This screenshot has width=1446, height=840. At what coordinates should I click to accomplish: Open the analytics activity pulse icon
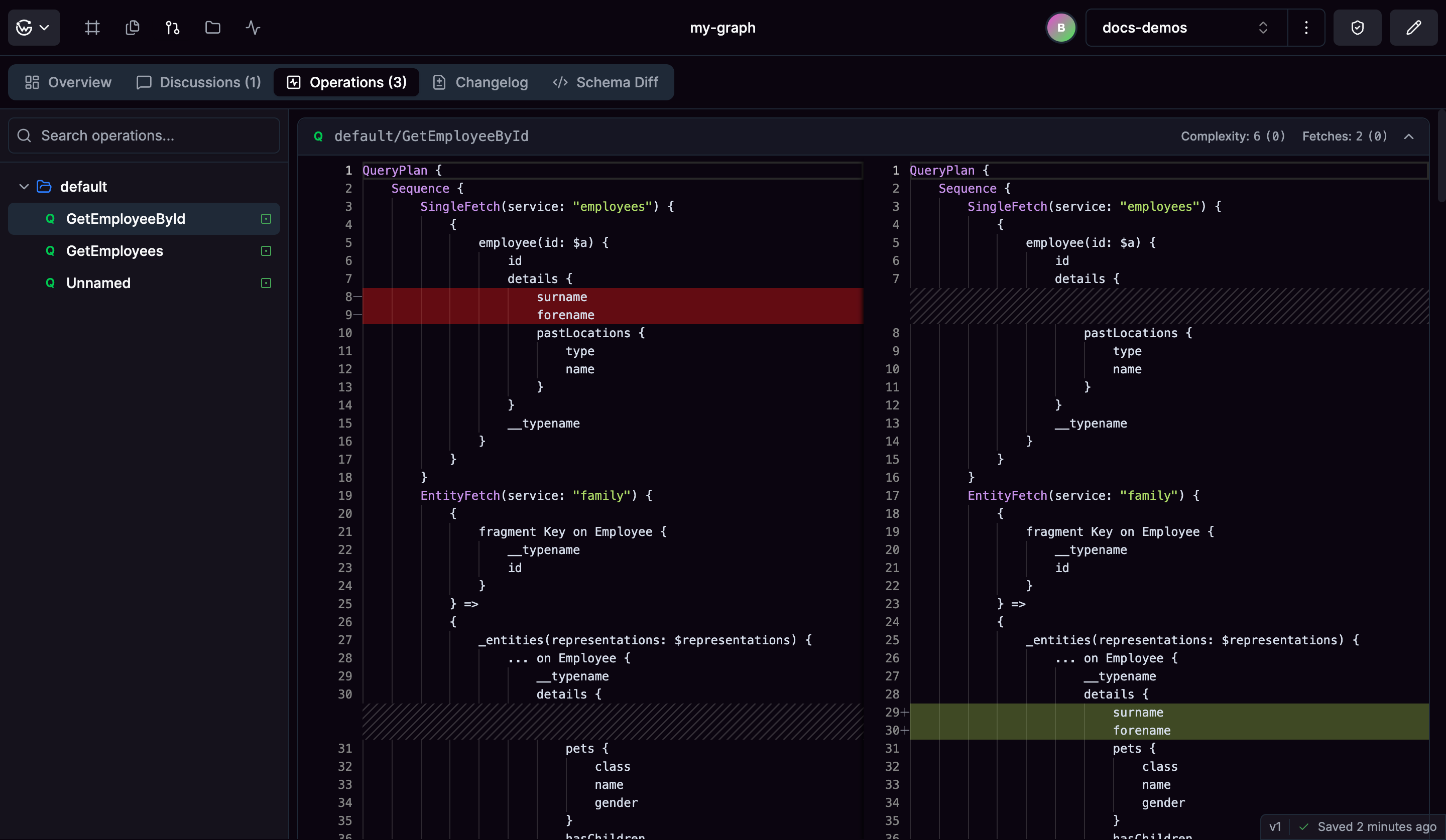click(x=253, y=28)
